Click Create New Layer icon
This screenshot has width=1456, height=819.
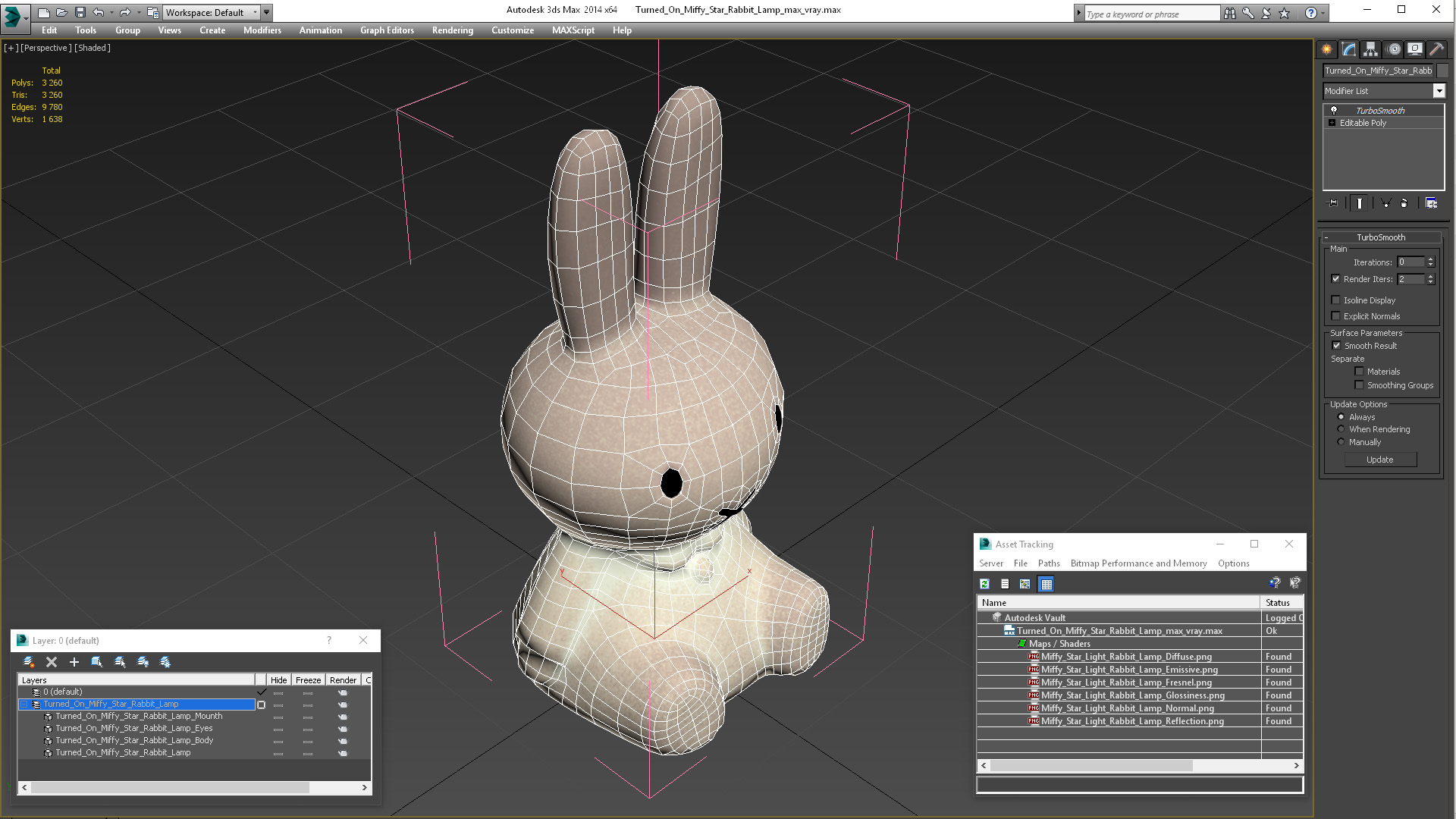pyautogui.click(x=29, y=662)
